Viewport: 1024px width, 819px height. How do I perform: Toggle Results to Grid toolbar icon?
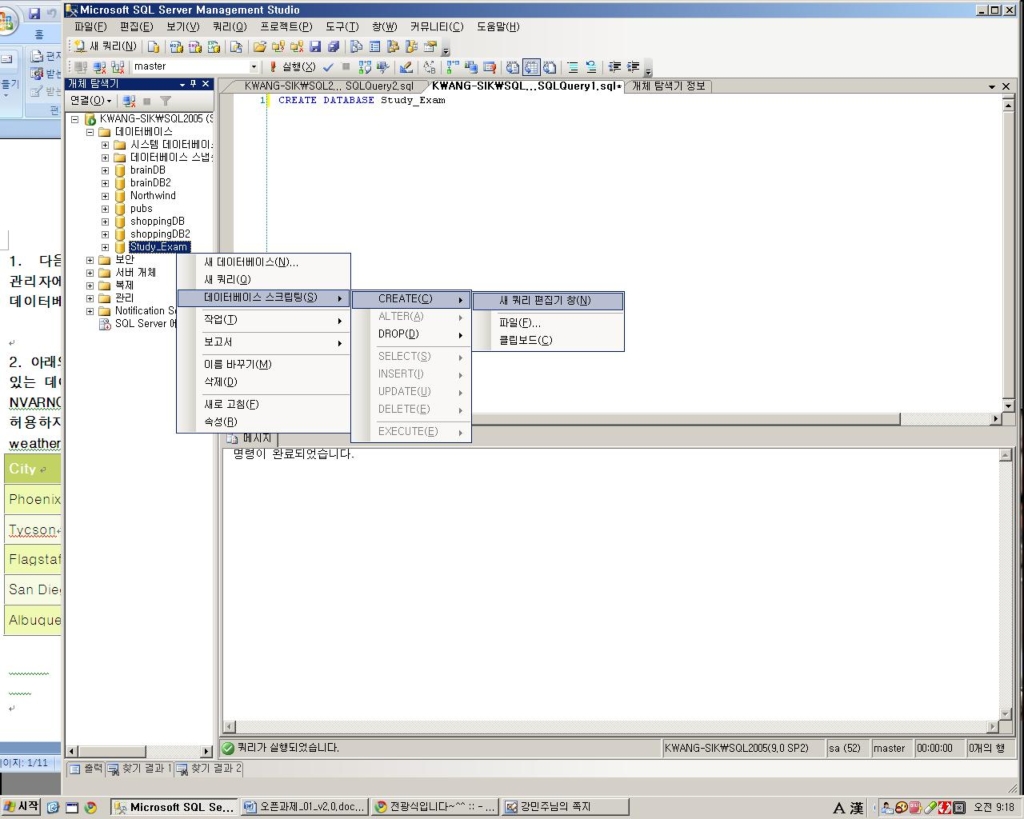click(531, 67)
